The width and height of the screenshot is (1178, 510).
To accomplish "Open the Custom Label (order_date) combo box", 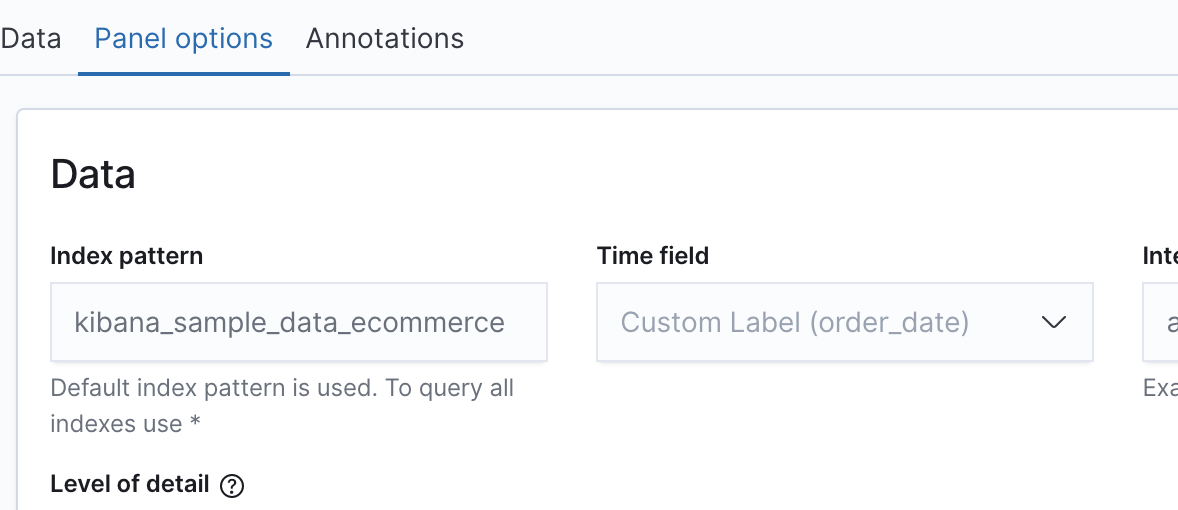I will [x=795, y=323].
